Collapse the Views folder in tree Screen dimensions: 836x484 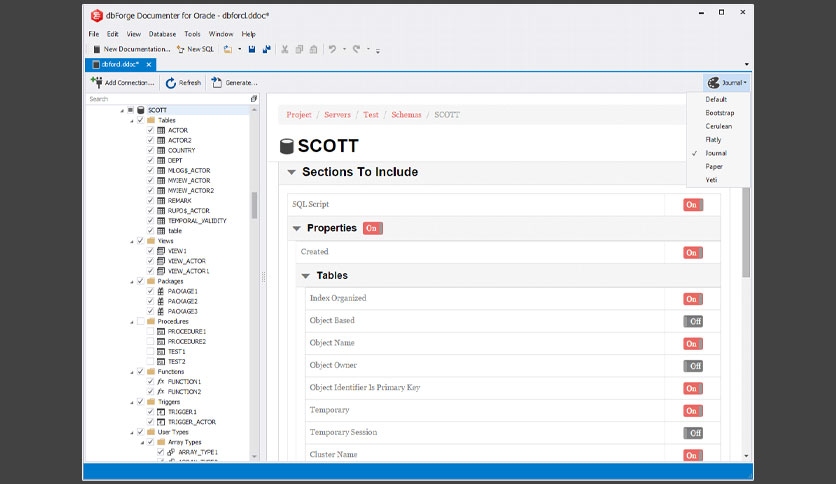pos(132,241)
